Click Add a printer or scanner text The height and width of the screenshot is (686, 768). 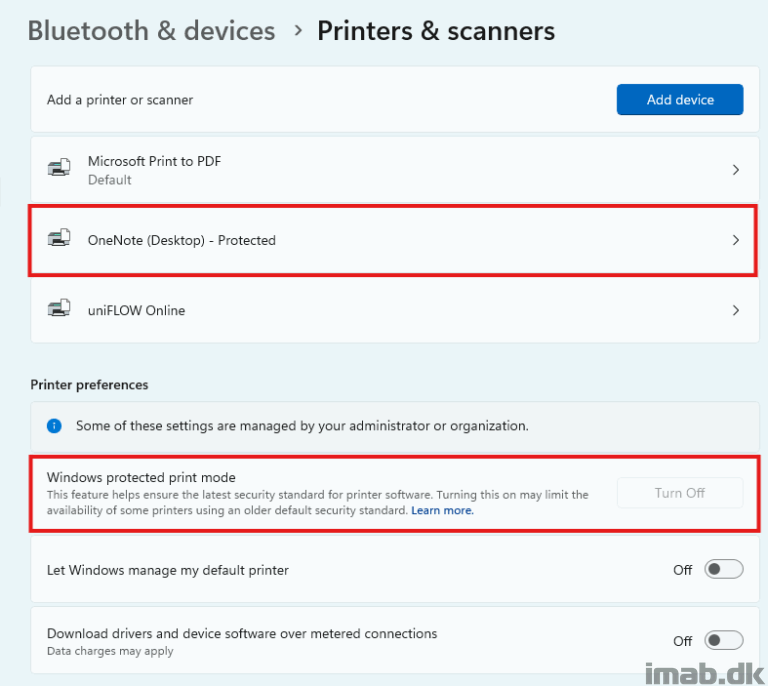click(120, 100)
